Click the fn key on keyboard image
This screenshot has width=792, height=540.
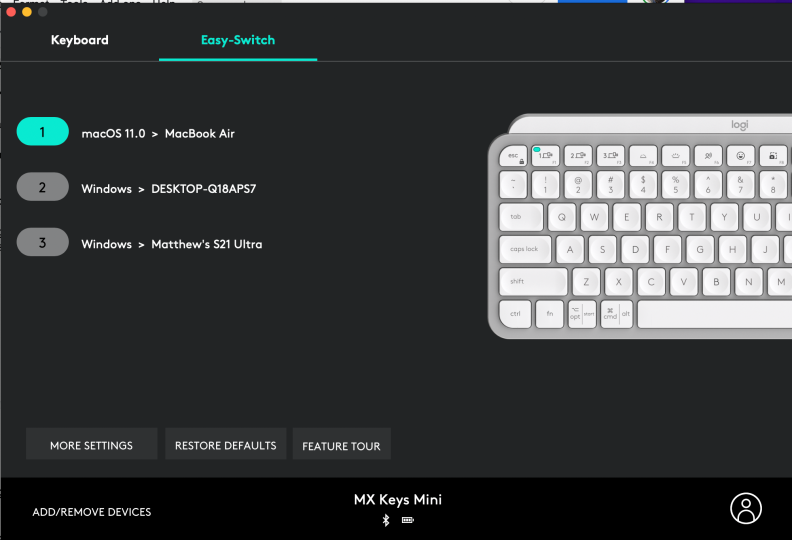(x=550, y=314)
